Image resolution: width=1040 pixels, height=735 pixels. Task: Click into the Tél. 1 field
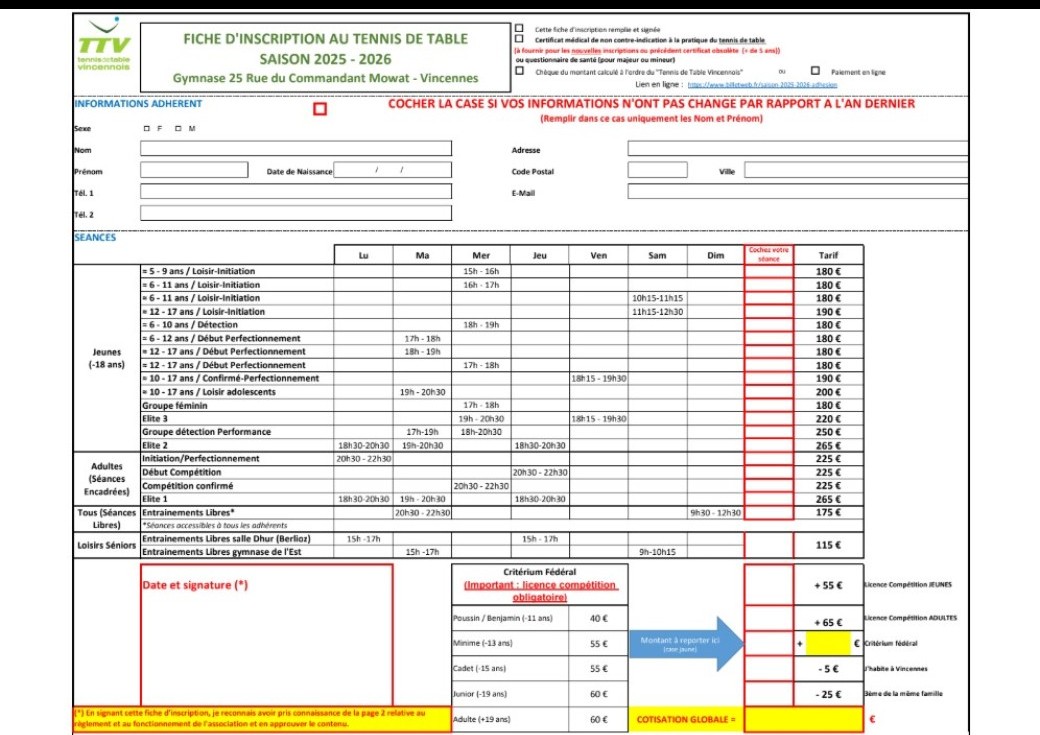pyautogui.click(x=296, y=192)
